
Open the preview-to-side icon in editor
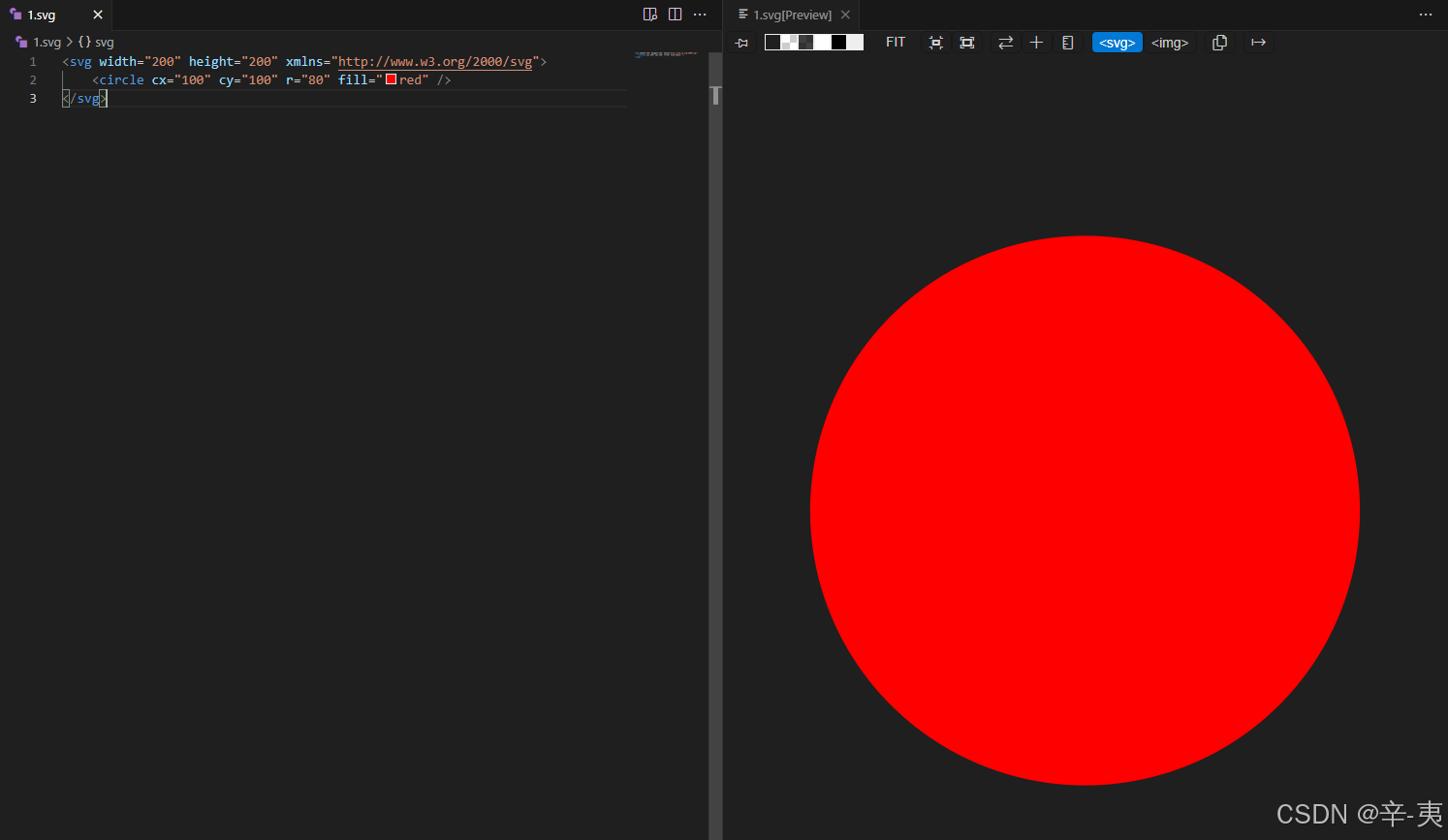coord(650,15)
